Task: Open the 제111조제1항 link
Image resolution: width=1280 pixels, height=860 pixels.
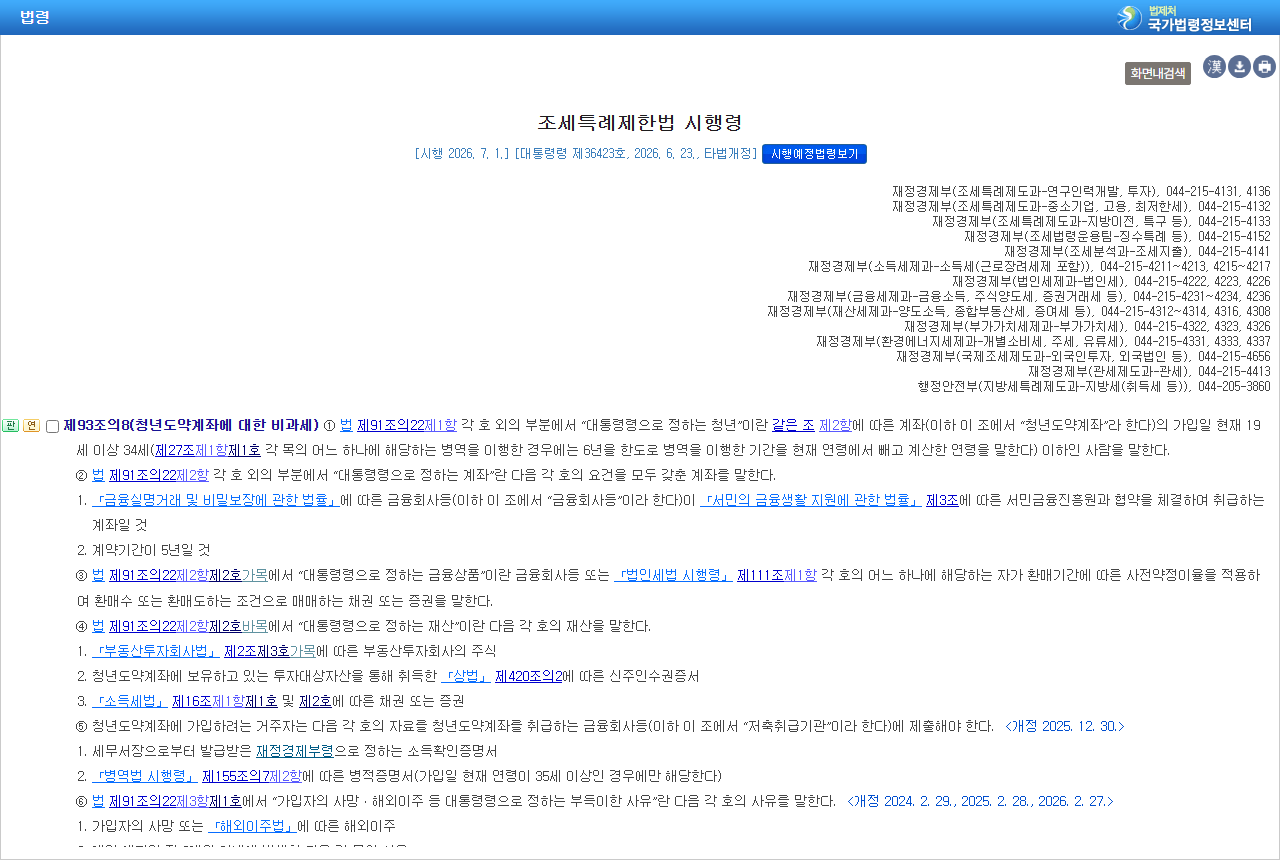Action: (x=777, y=575)
